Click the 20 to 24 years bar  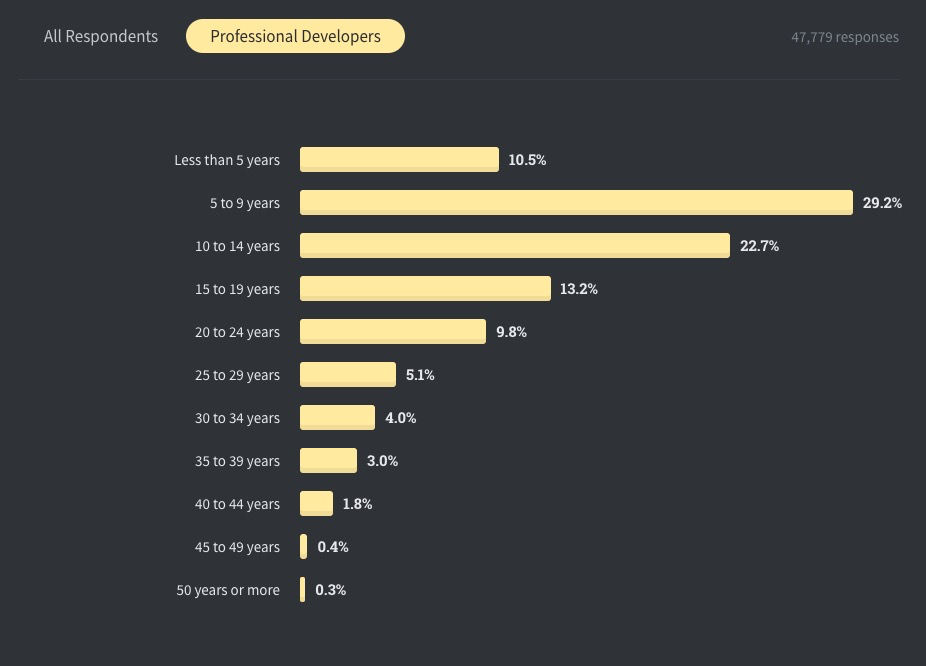point(393,332)
